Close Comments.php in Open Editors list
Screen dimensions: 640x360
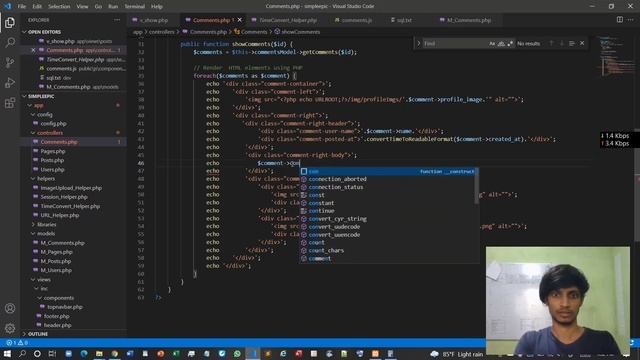[x=33, y=50]
